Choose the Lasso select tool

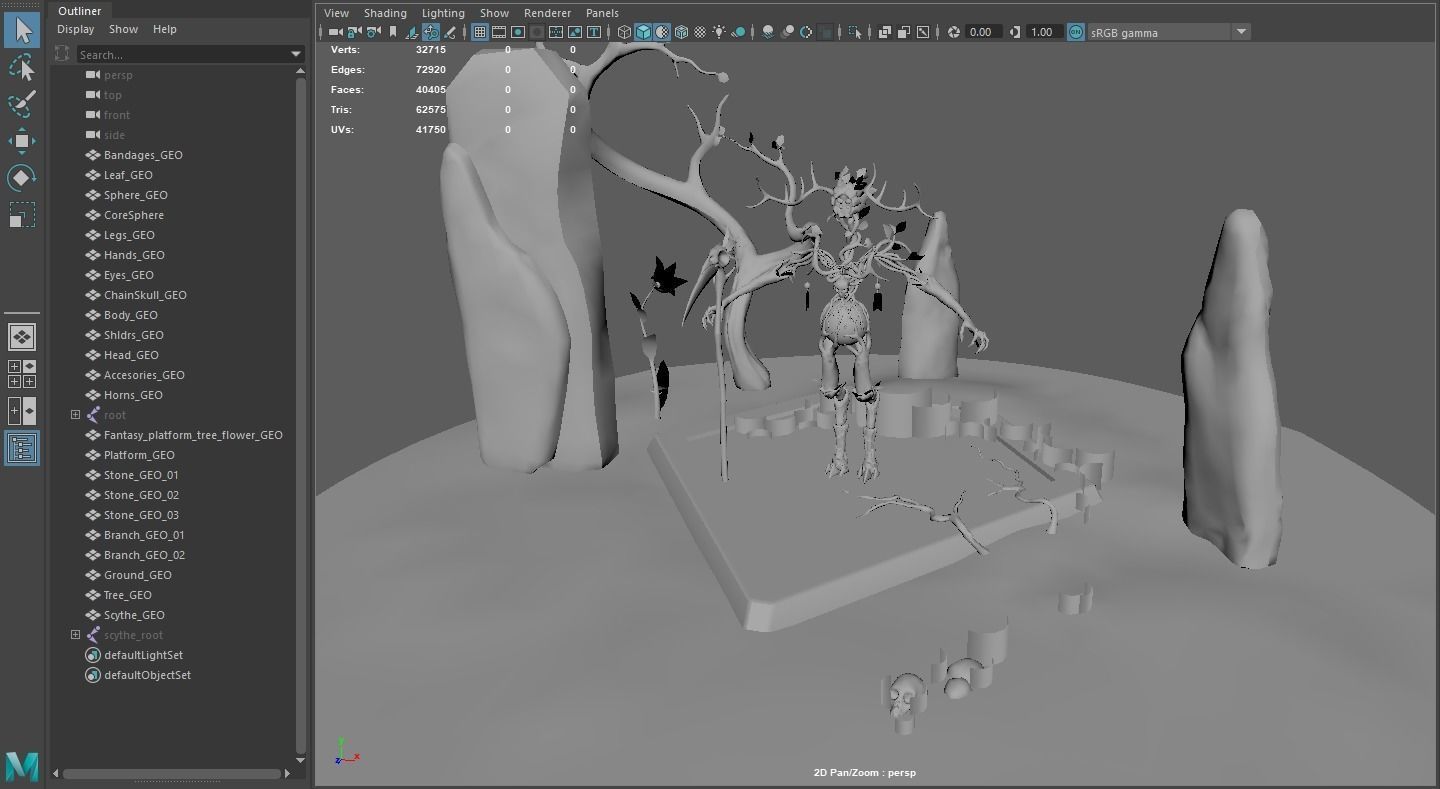coord(22,67)
